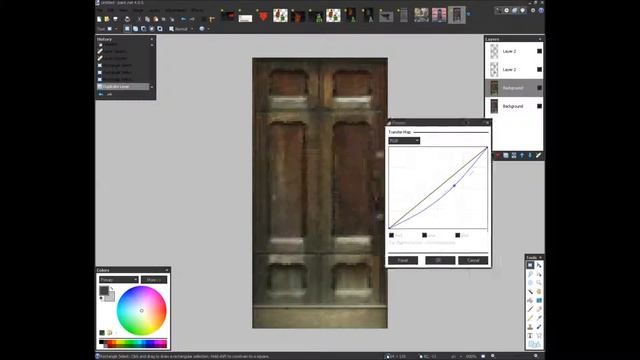This screenshot has width=640, height=360.
Task: Toggle the Colors window icon in top-right
Action: tap(523, 11)
